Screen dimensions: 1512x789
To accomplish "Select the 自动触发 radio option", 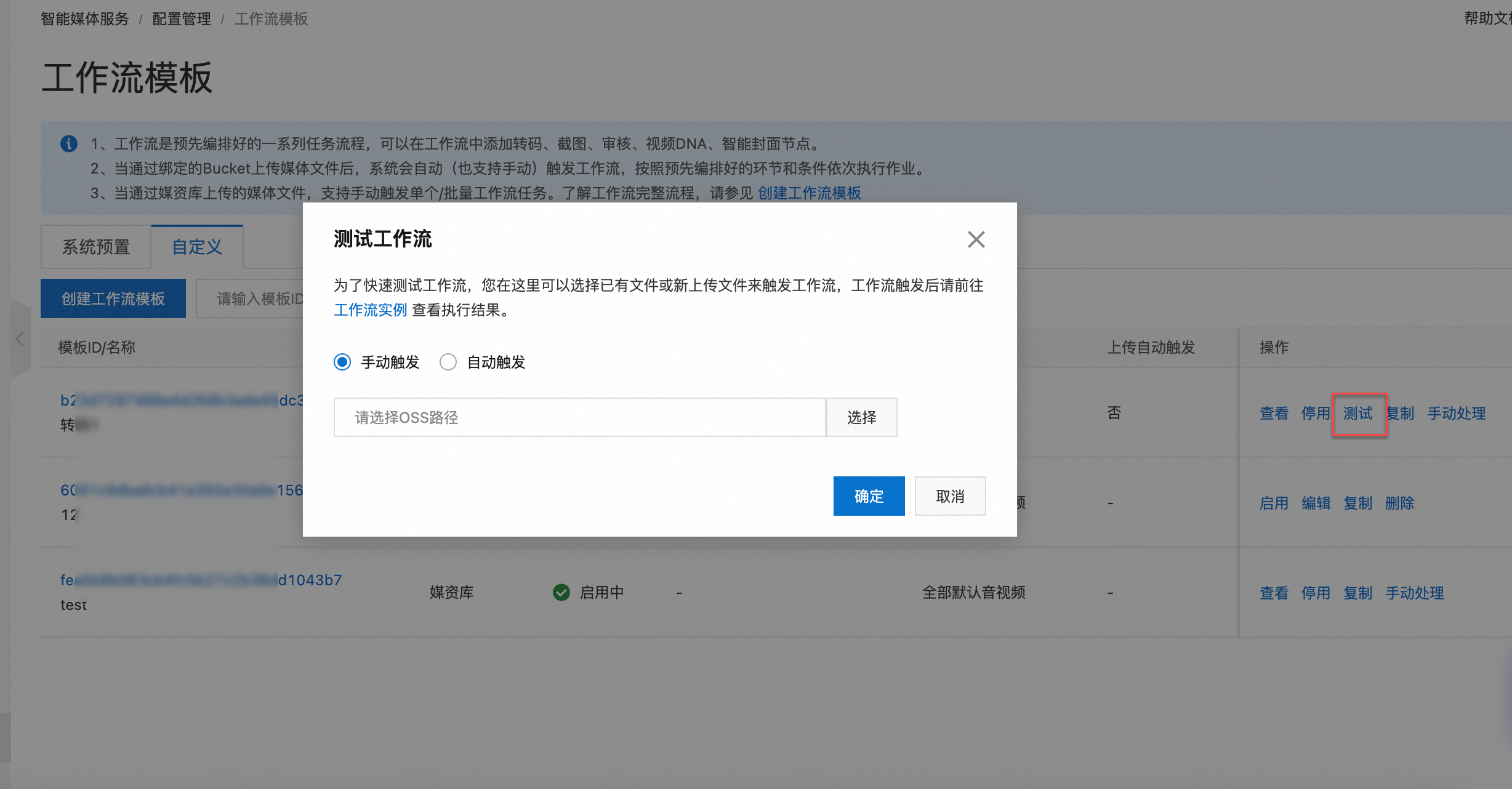I will (448, 362).
